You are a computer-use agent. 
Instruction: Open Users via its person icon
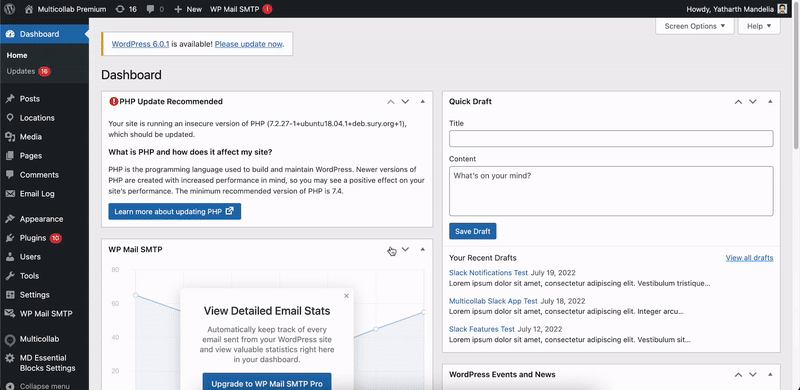pyautogui.click(x=10, y=257)
